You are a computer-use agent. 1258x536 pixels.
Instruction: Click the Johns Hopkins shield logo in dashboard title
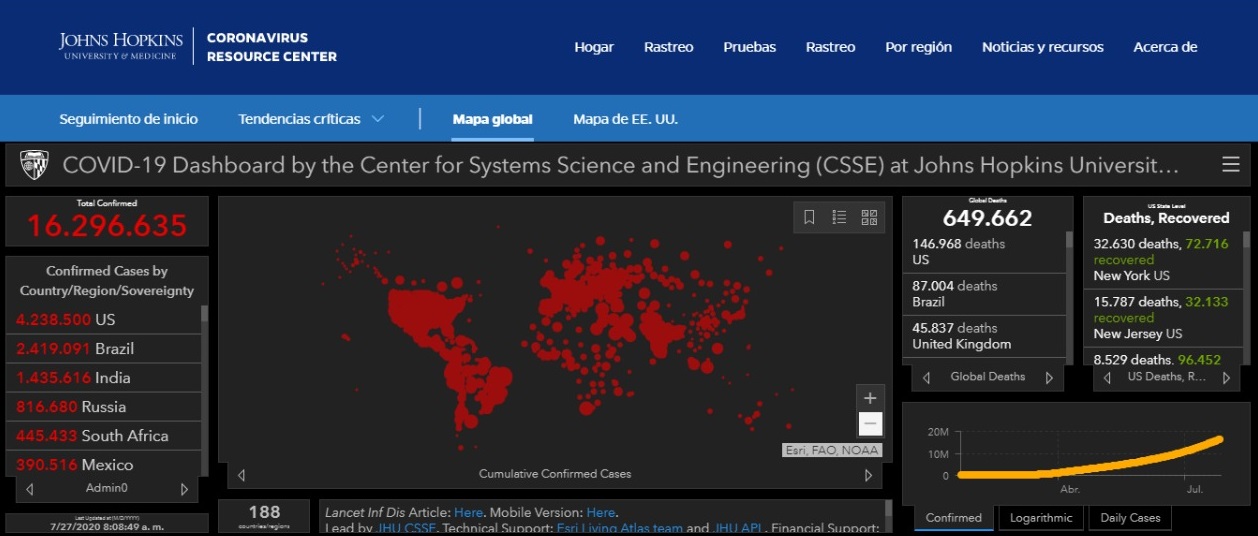35,165
